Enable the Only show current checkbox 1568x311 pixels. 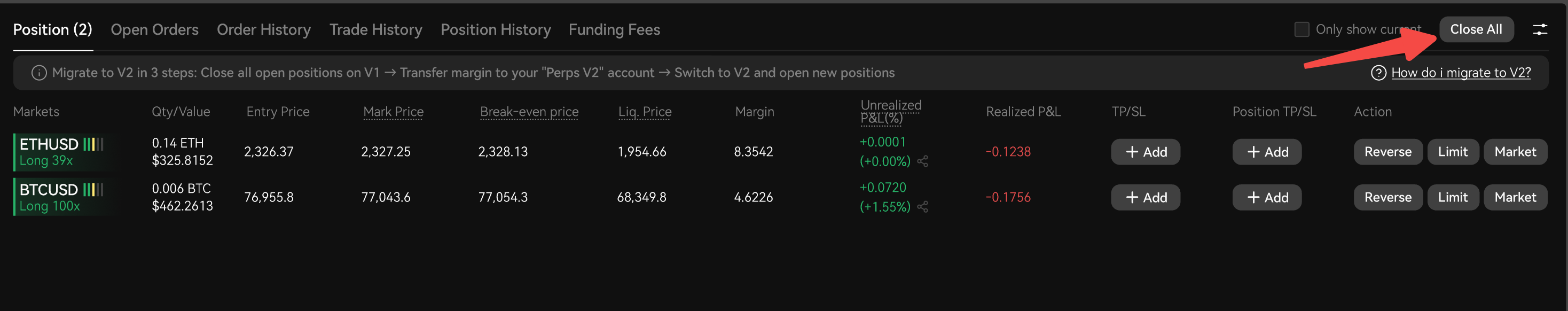click(x=1302, y=29)
